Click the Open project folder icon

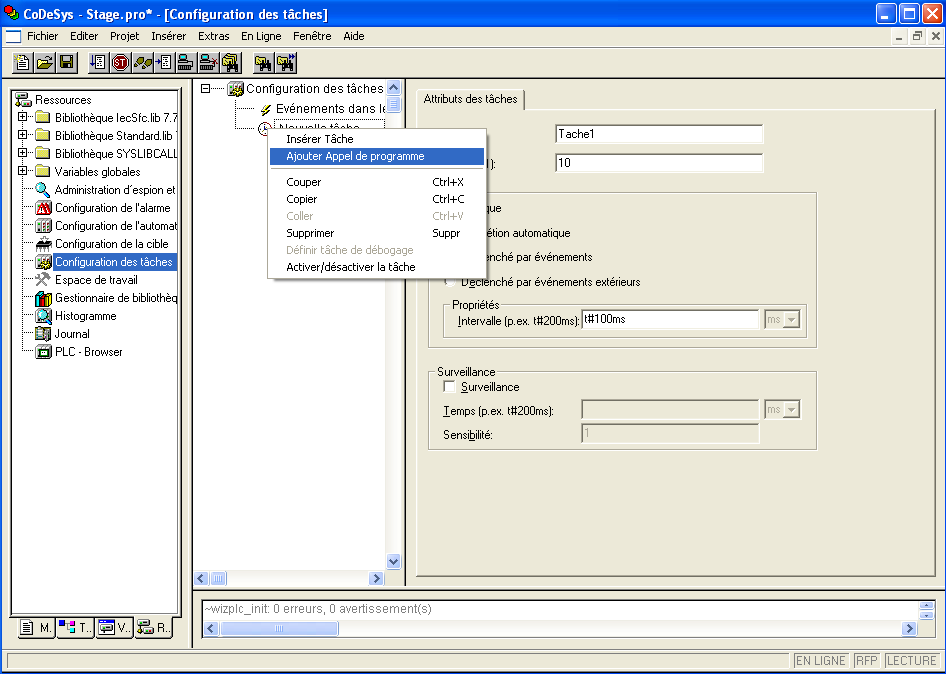pos(45,62)
